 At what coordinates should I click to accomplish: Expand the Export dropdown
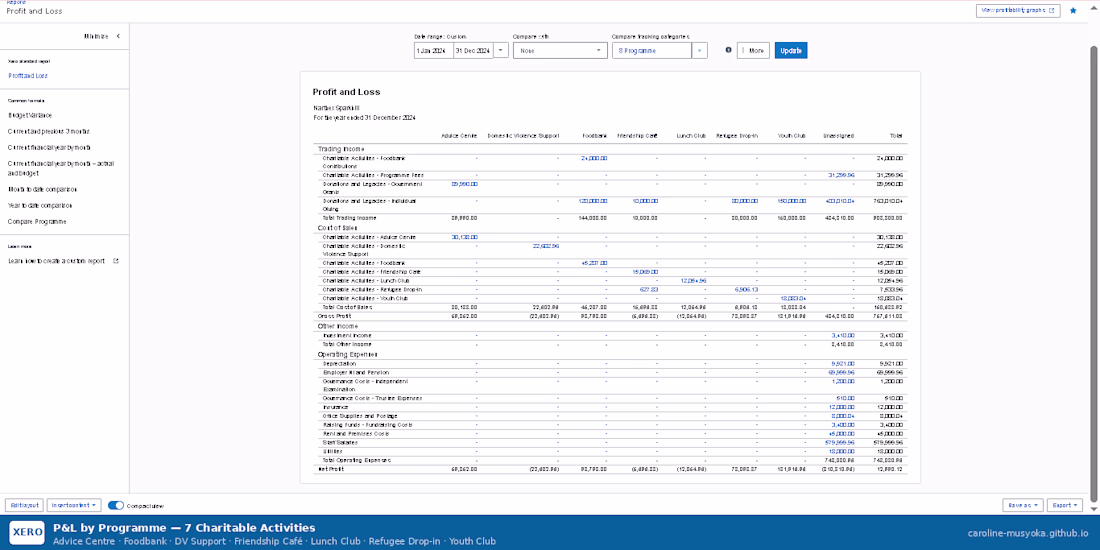(x=1064, y=505)
